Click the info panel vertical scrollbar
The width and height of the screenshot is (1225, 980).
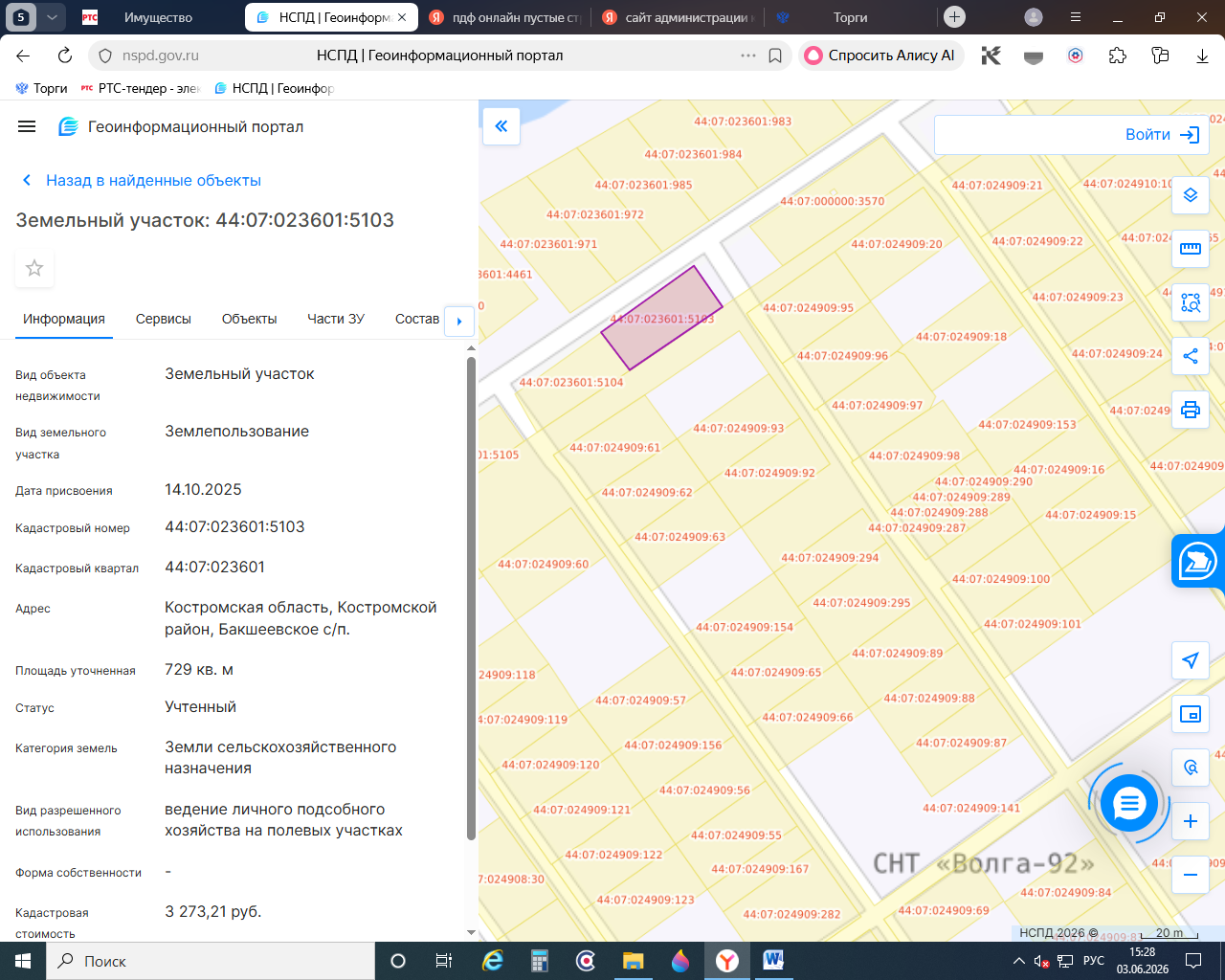(471, 598)
